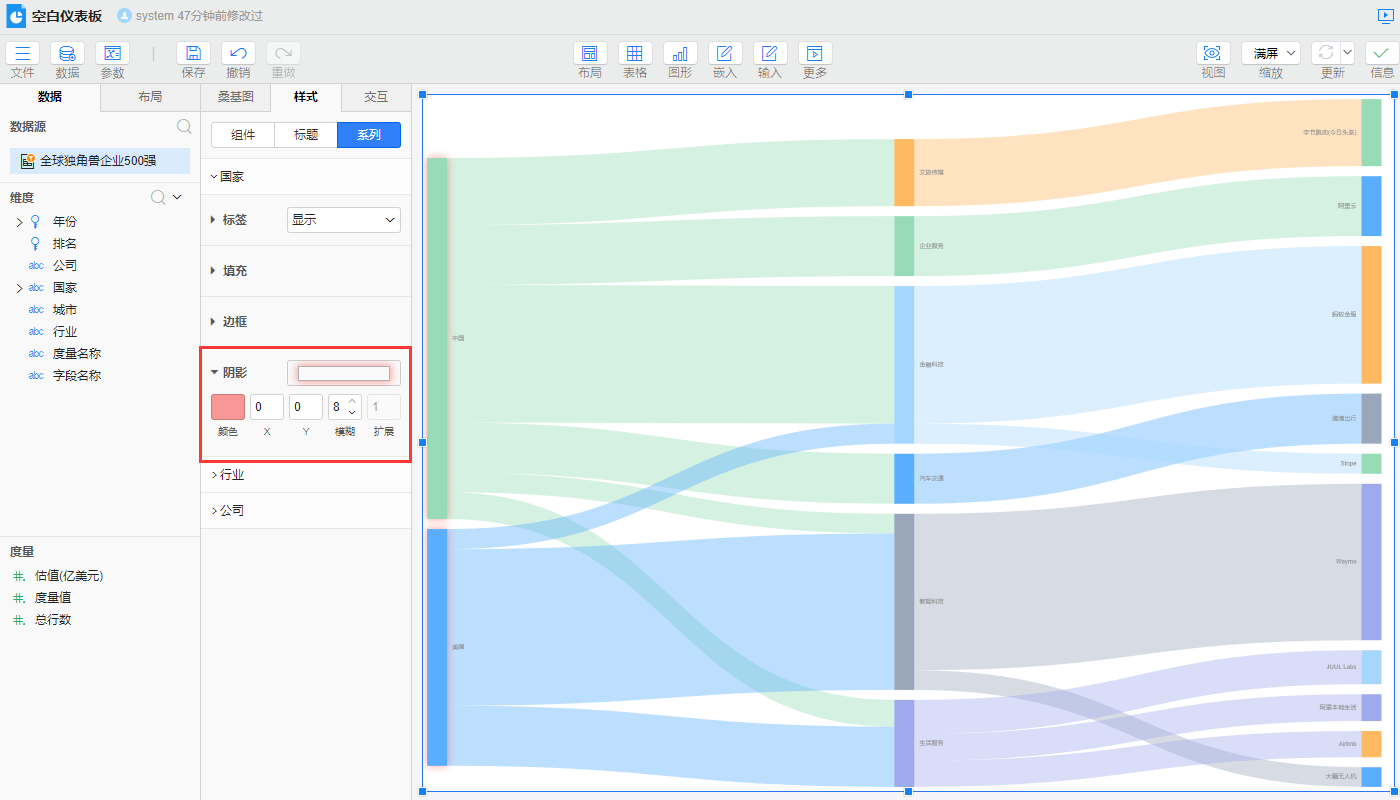Viewport: 1400px width, 800px height.
Task: Switch to the Interaction tab
Action: pyautogui.click(x=376, y=97)
